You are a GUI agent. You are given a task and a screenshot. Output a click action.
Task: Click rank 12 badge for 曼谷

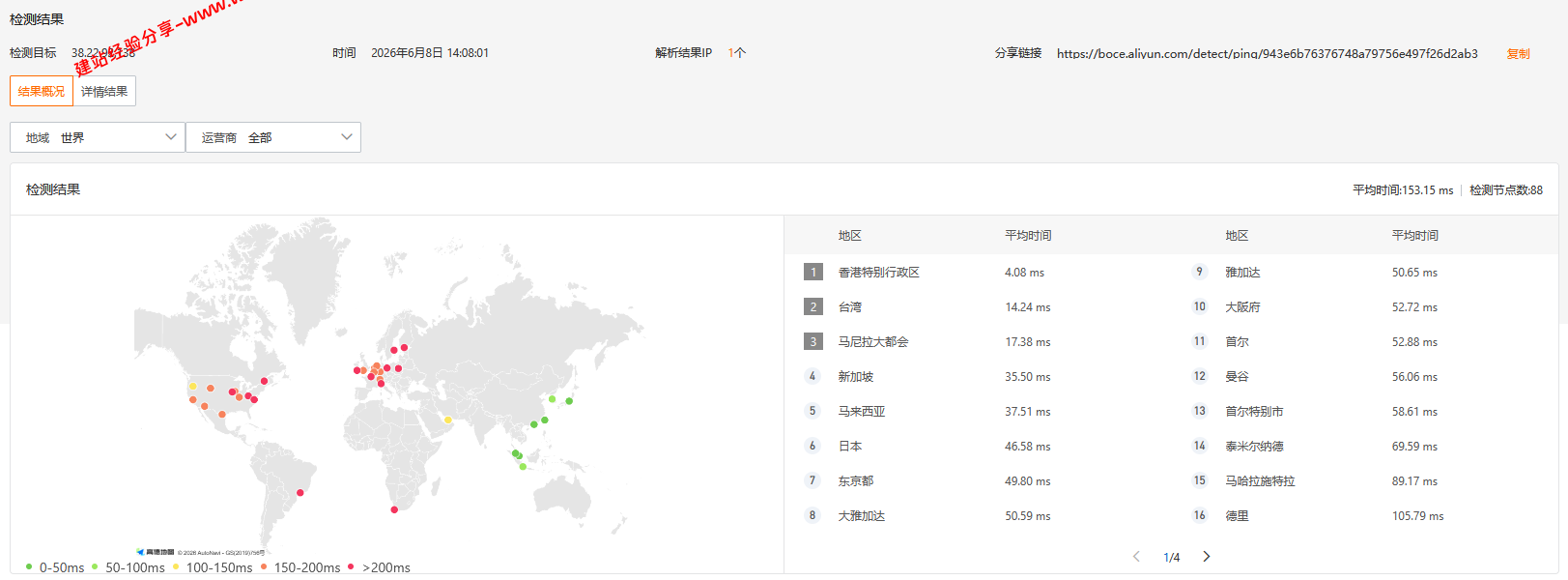1200,376
